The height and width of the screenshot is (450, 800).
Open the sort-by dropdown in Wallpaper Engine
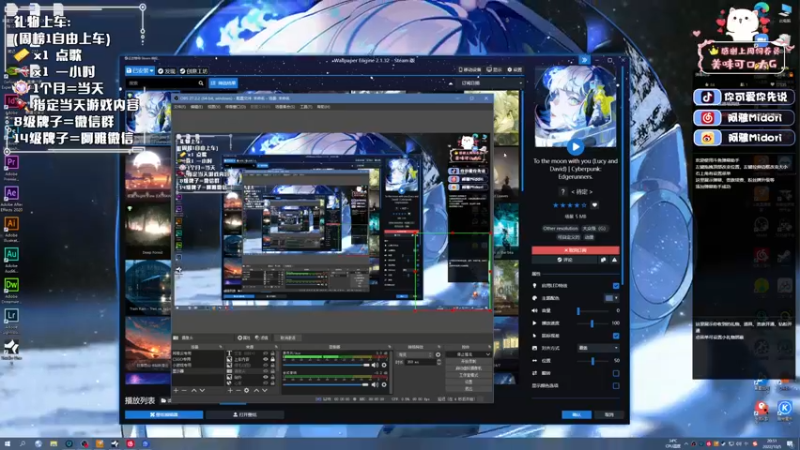[490, 83]
